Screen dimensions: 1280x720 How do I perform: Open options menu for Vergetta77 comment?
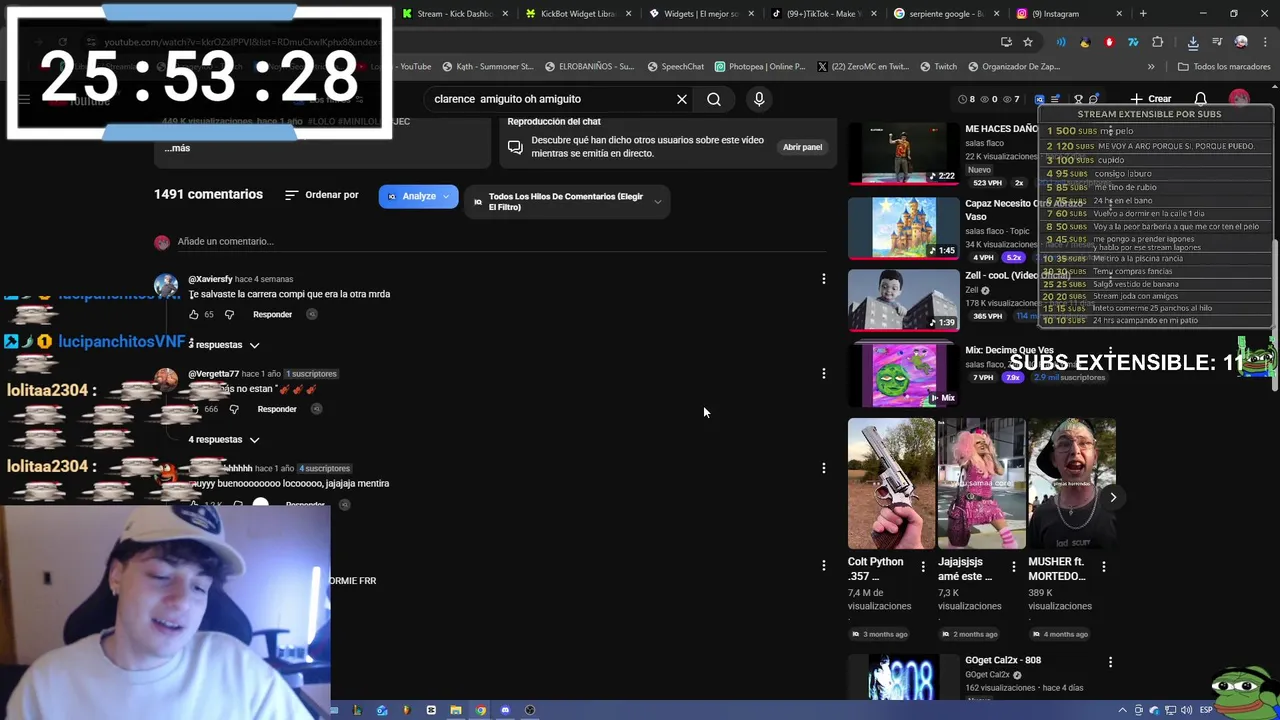point(824,373)
